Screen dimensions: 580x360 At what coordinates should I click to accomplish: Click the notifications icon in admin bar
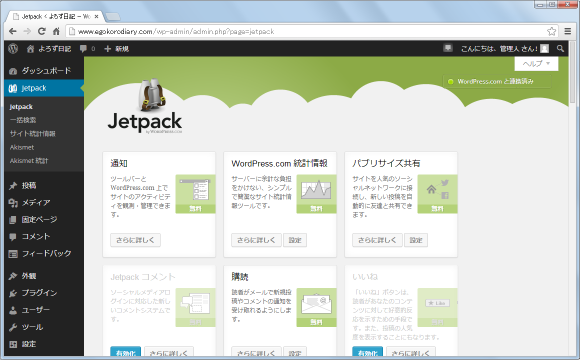coord(448,48)
